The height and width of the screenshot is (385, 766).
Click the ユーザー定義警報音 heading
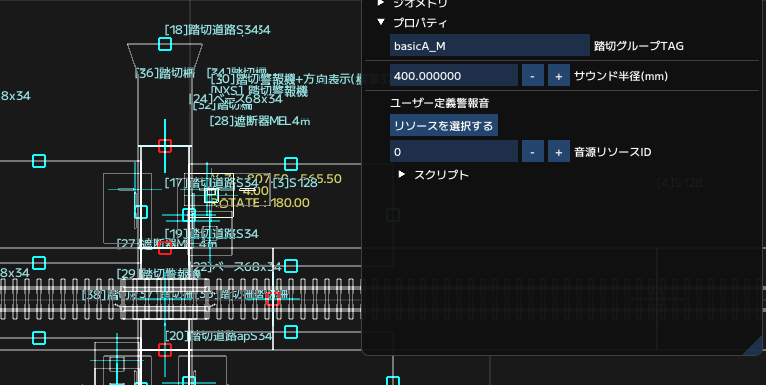tap(440, 103)
